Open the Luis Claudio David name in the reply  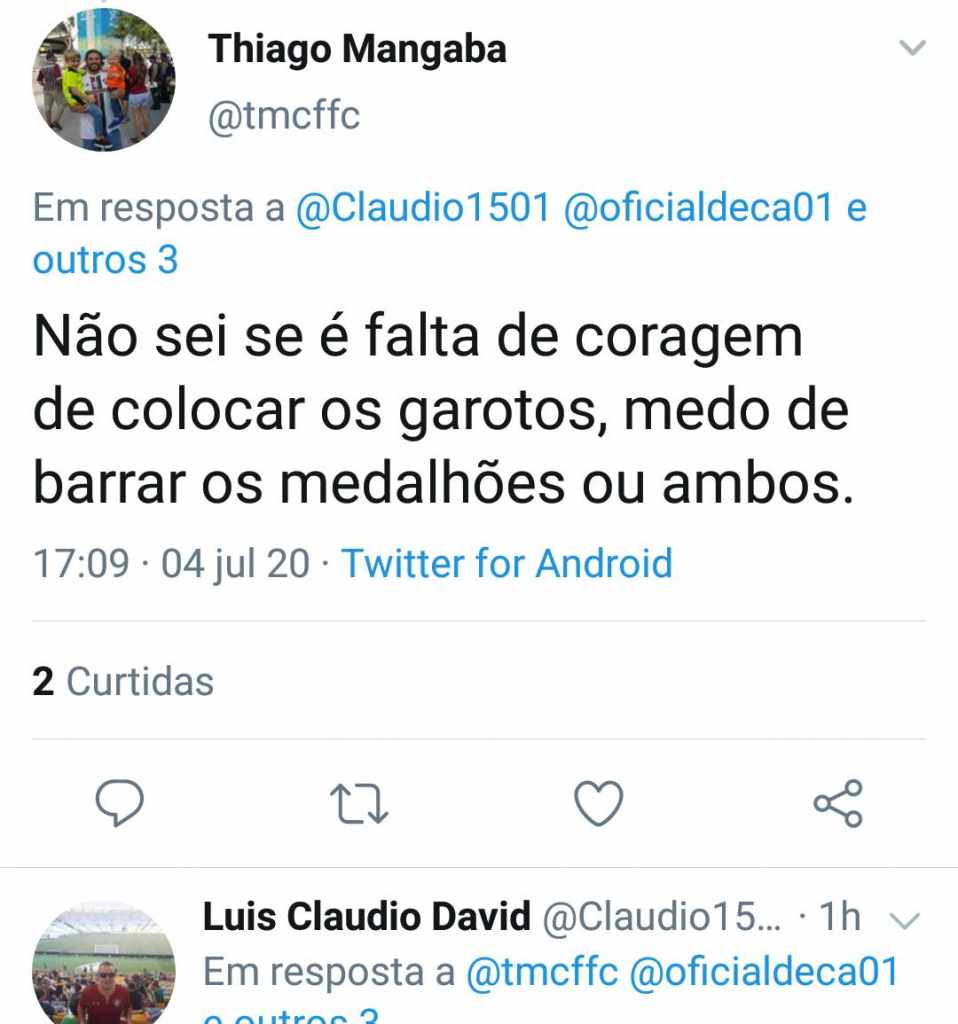coord(366,916)
